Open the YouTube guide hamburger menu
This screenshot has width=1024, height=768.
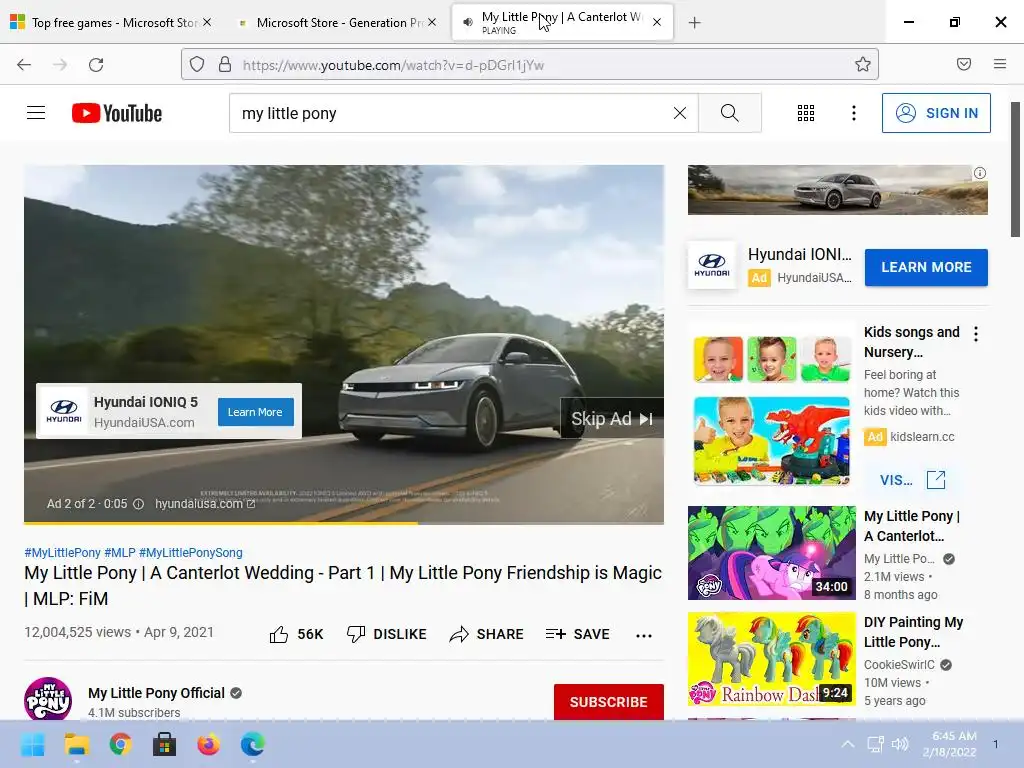point(36,113)
